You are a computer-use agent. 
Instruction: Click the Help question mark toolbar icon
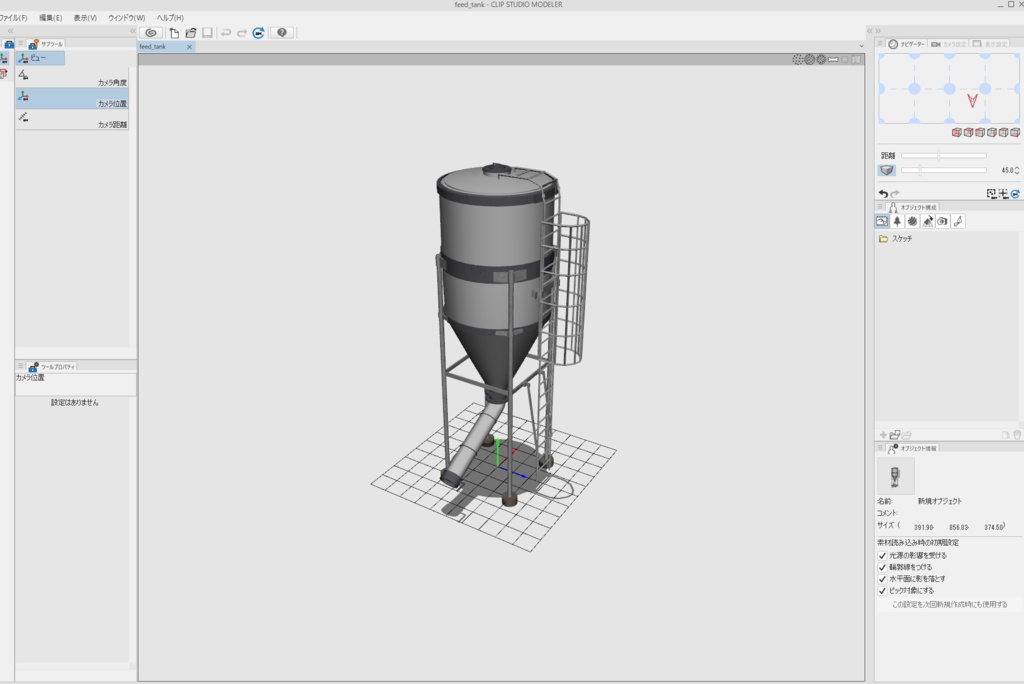pos(282,33)
